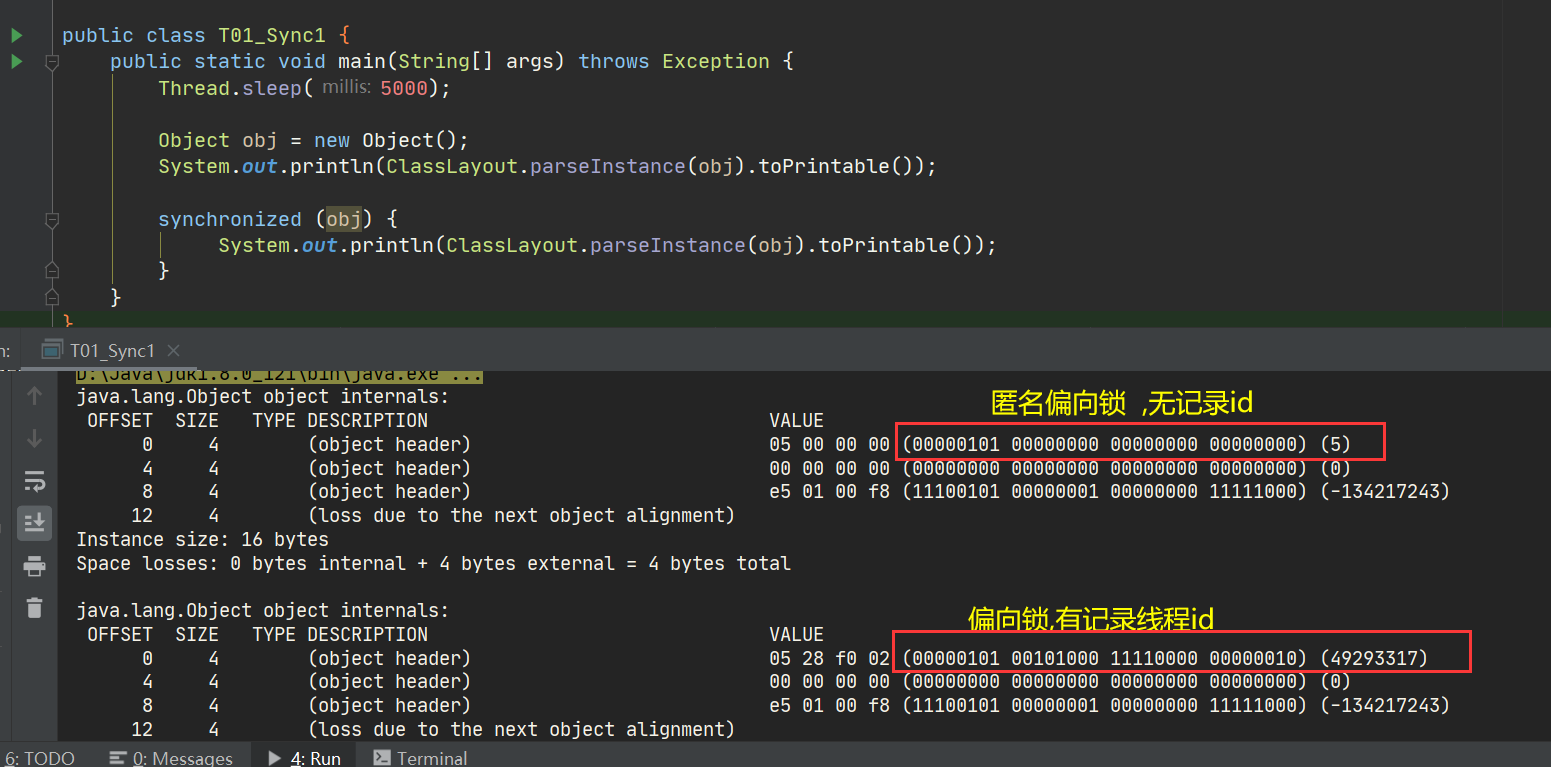Click the millis value 5000
This screenshot has height=767, width=1551.
click(x=404, y=88)
